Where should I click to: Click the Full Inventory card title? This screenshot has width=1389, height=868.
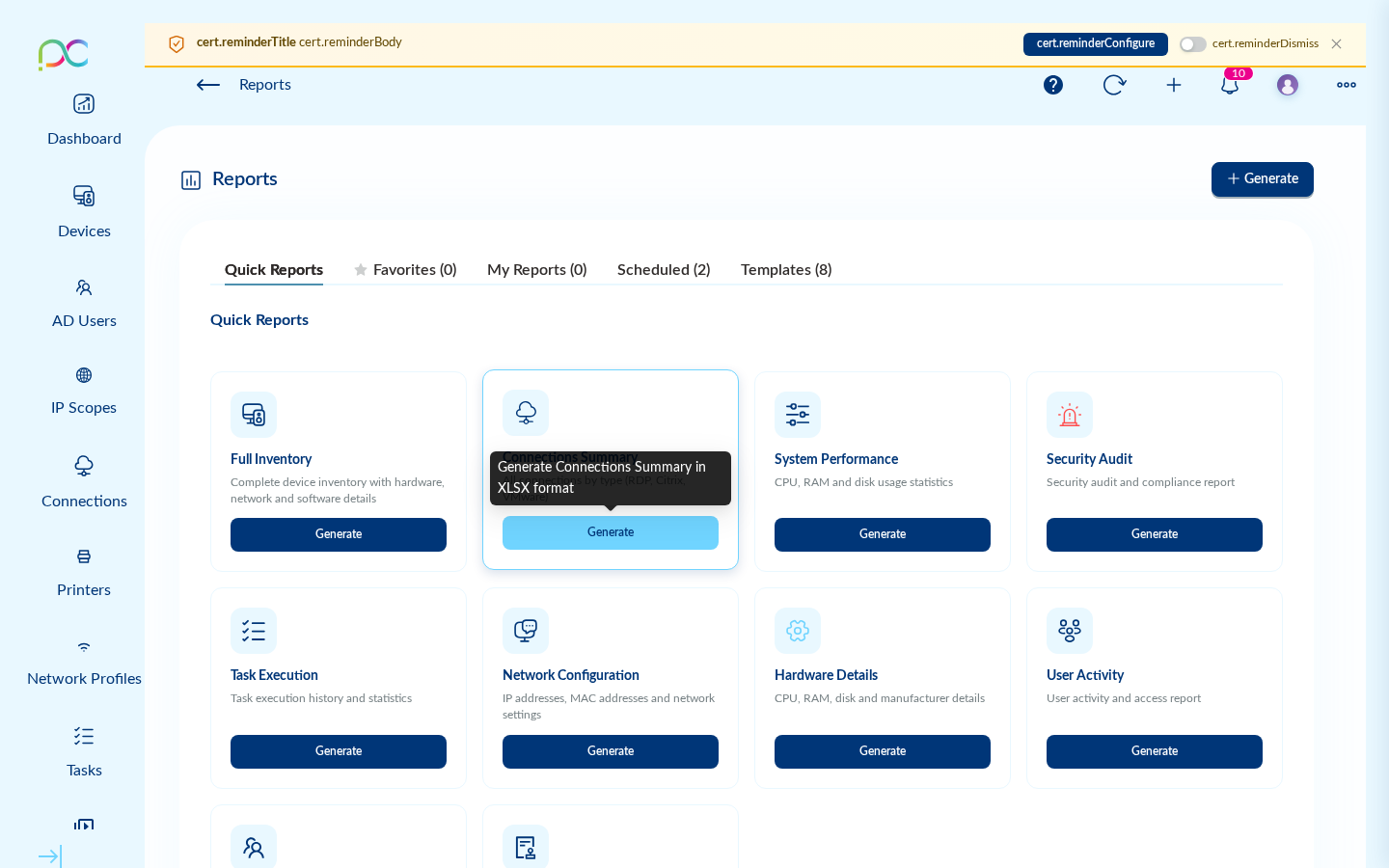(271, 459)
